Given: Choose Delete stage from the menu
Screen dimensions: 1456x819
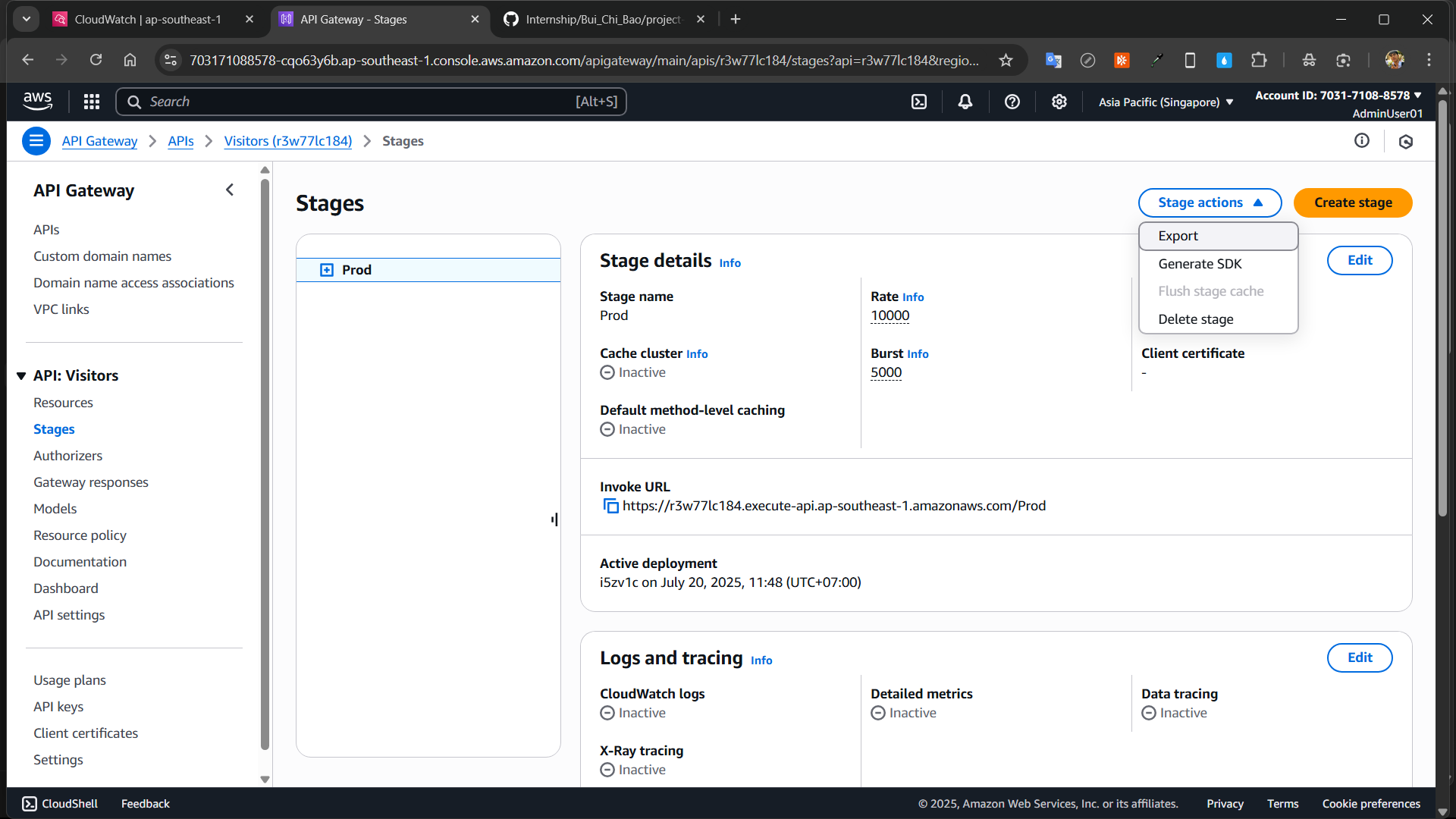Looking at the screenshot, I should point(1218,319).
